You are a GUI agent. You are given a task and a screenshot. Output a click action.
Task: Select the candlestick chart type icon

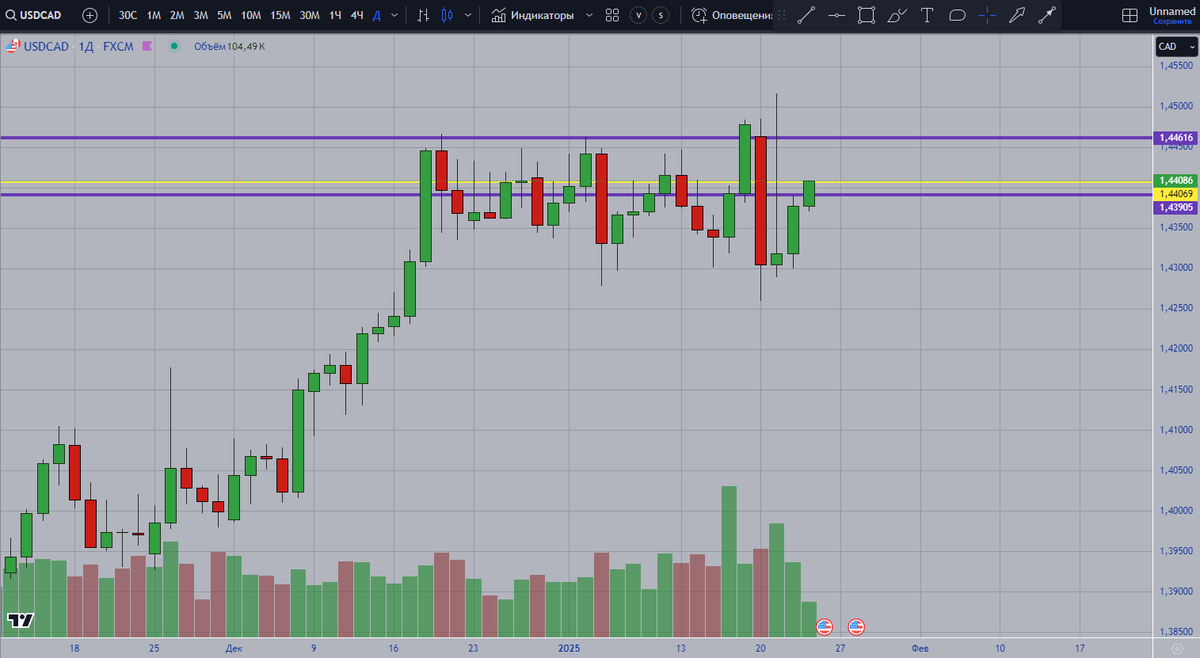[x=446, y=15]
